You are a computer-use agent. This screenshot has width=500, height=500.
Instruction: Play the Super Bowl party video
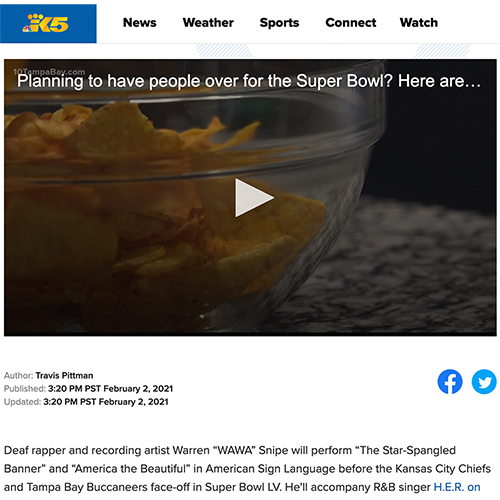(254, 198)
